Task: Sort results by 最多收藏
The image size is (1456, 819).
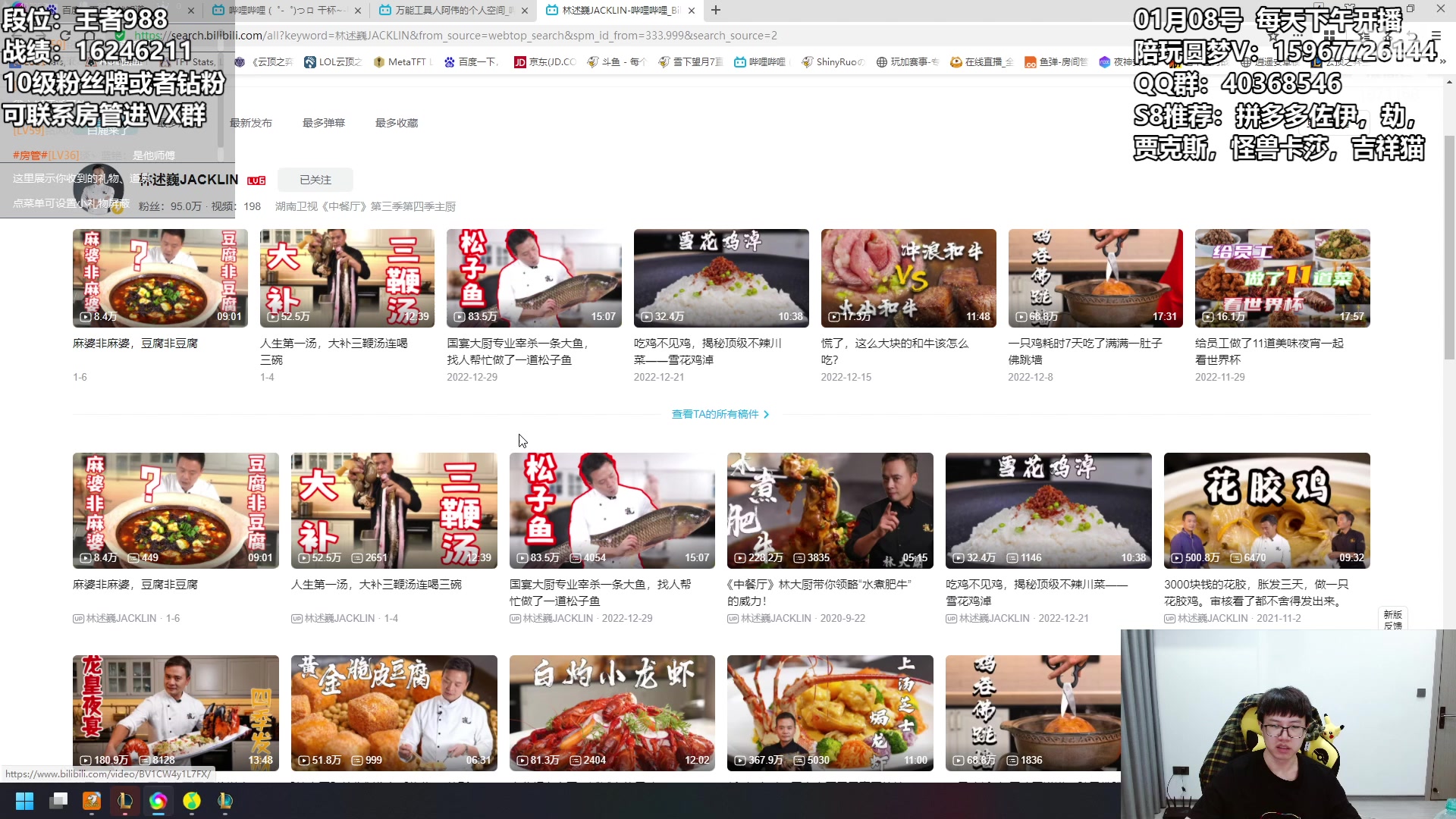Action: 397,123
